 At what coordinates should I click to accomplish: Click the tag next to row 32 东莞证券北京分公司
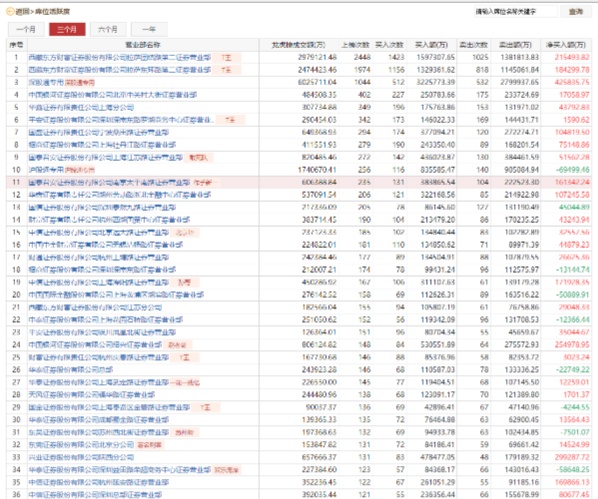(150, 445)
